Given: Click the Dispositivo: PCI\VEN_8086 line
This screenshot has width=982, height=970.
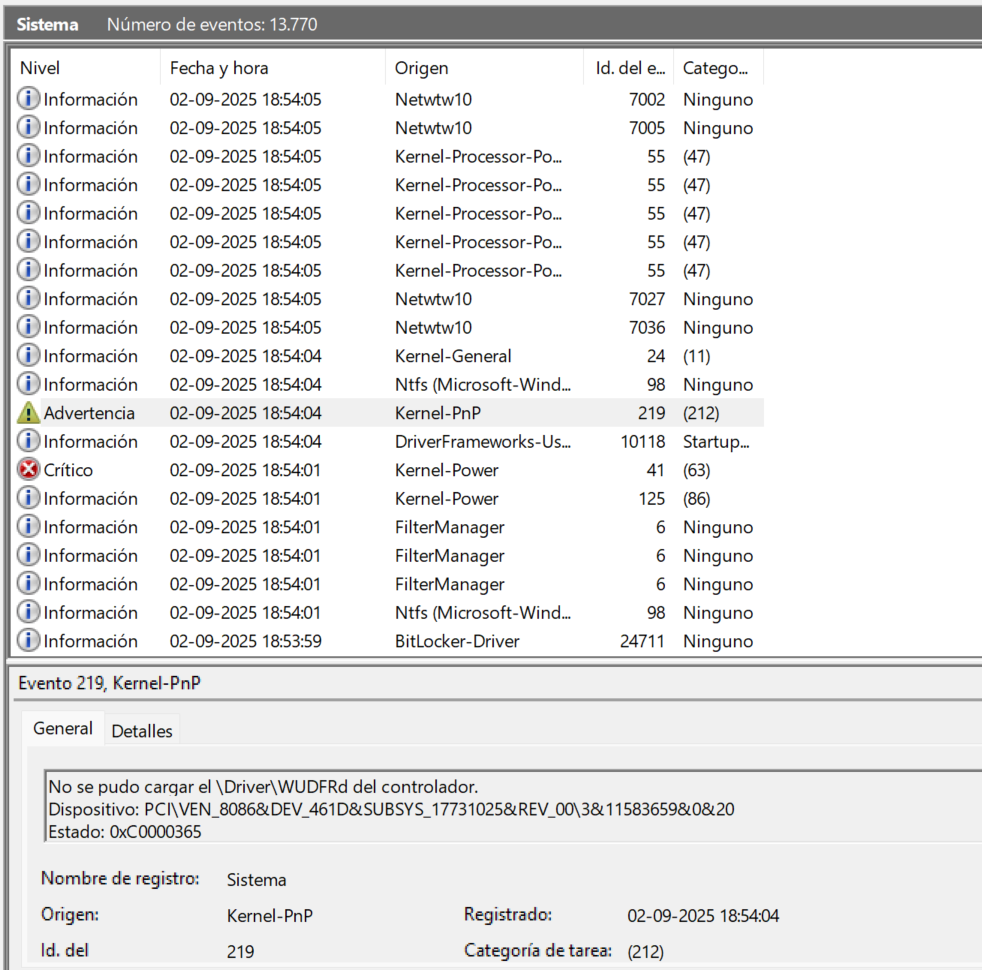Looking at the screenshot, I should tap(391, 809).
